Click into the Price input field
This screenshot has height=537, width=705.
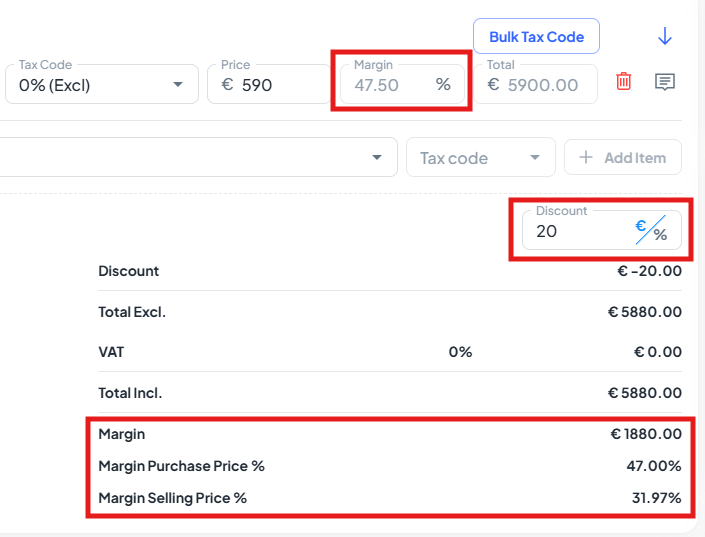[268, 84]
